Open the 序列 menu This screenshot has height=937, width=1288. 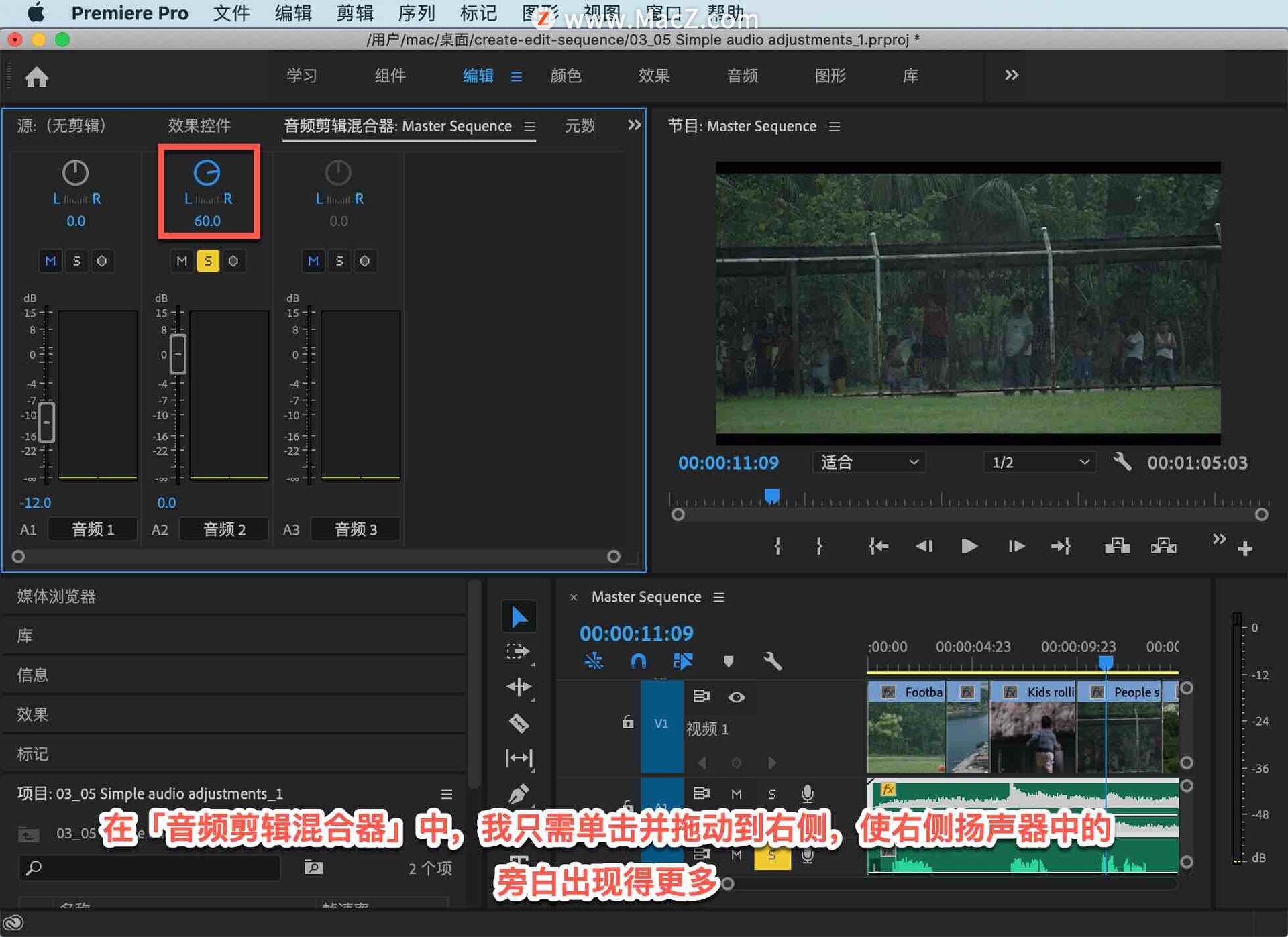[416, 13]
